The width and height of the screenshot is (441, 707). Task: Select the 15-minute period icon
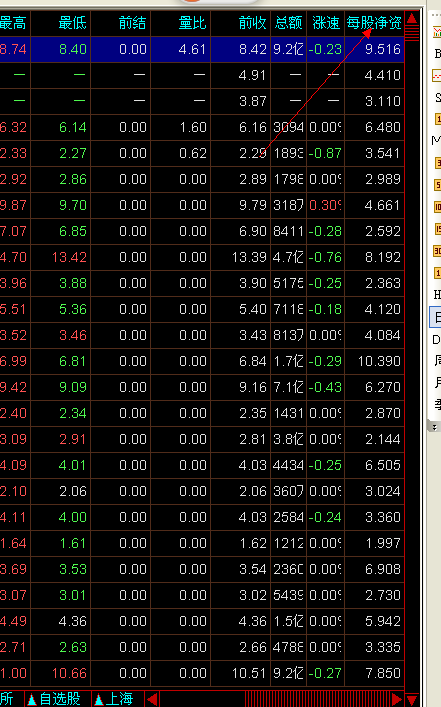tap(437, 229)
